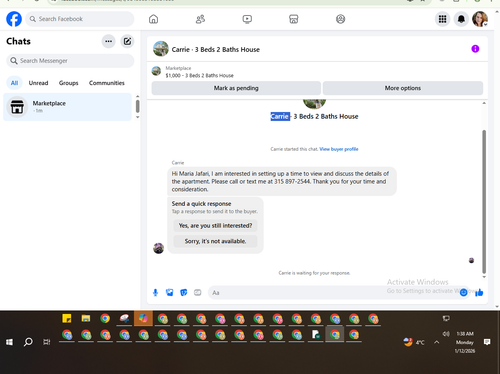Go to the Facebook Home icon

coord(153,19)
